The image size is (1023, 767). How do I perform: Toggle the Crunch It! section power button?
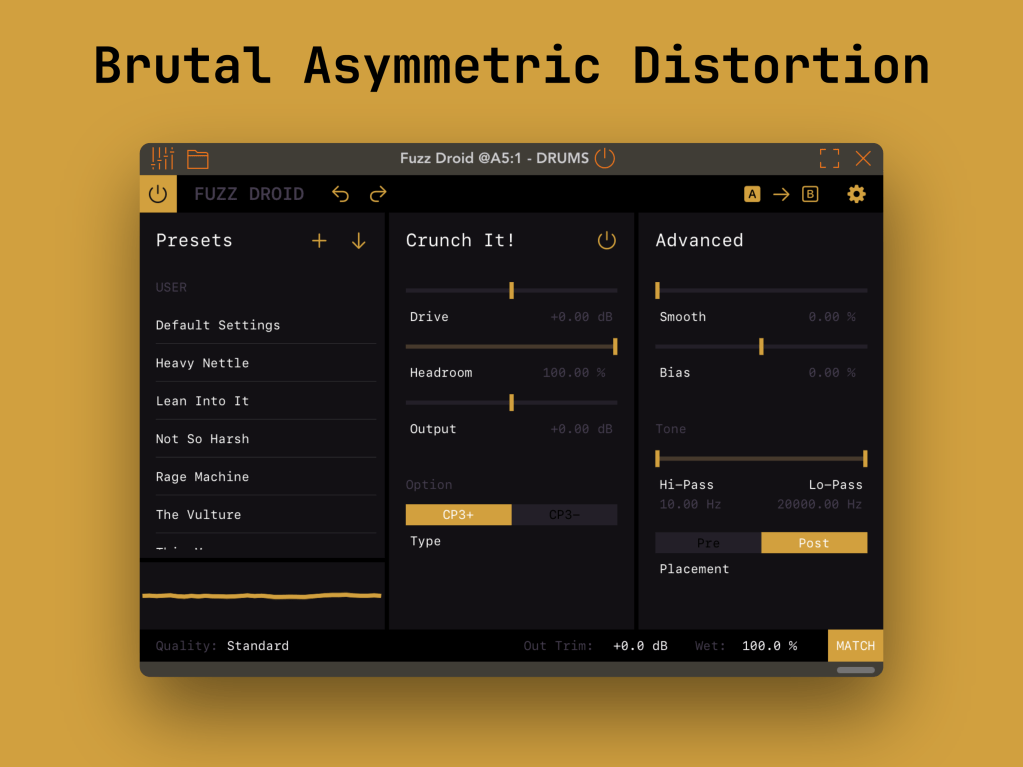pos(607,240)
